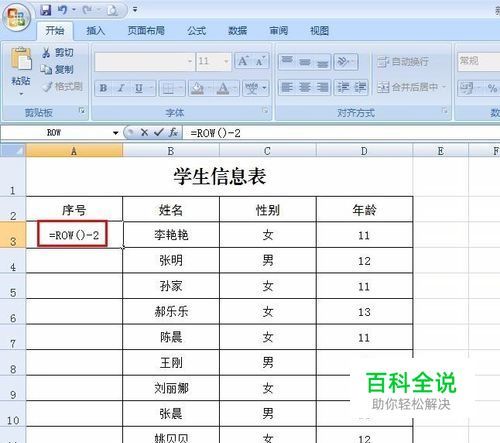Image resolution: width=500 pixels, height=443 pixels.
Task: Open the fill color dropdown arrow
Action: (210, 88)
